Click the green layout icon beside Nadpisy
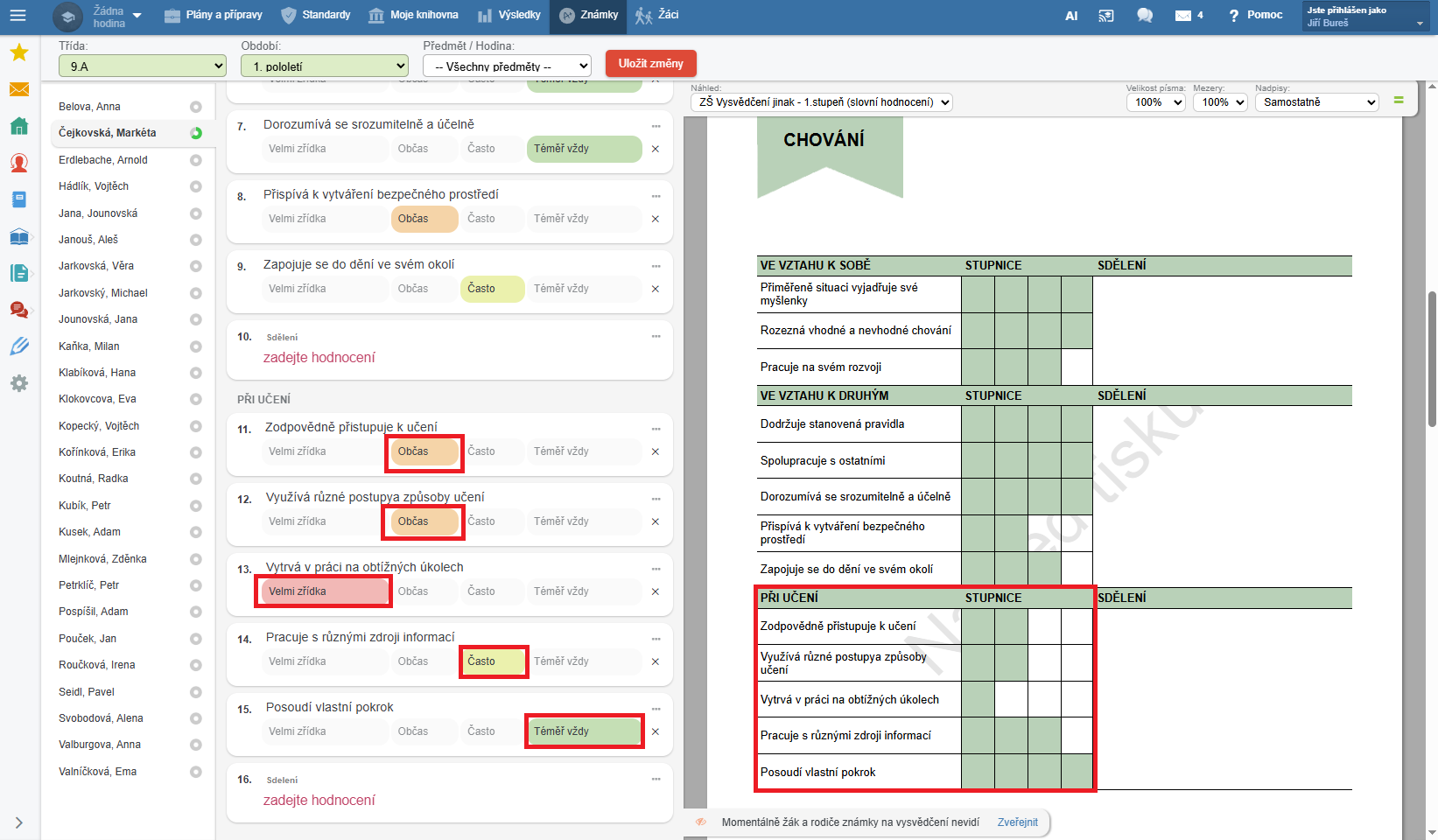The width and height of the screenshot is (1438, 840). click(1399, 101)
